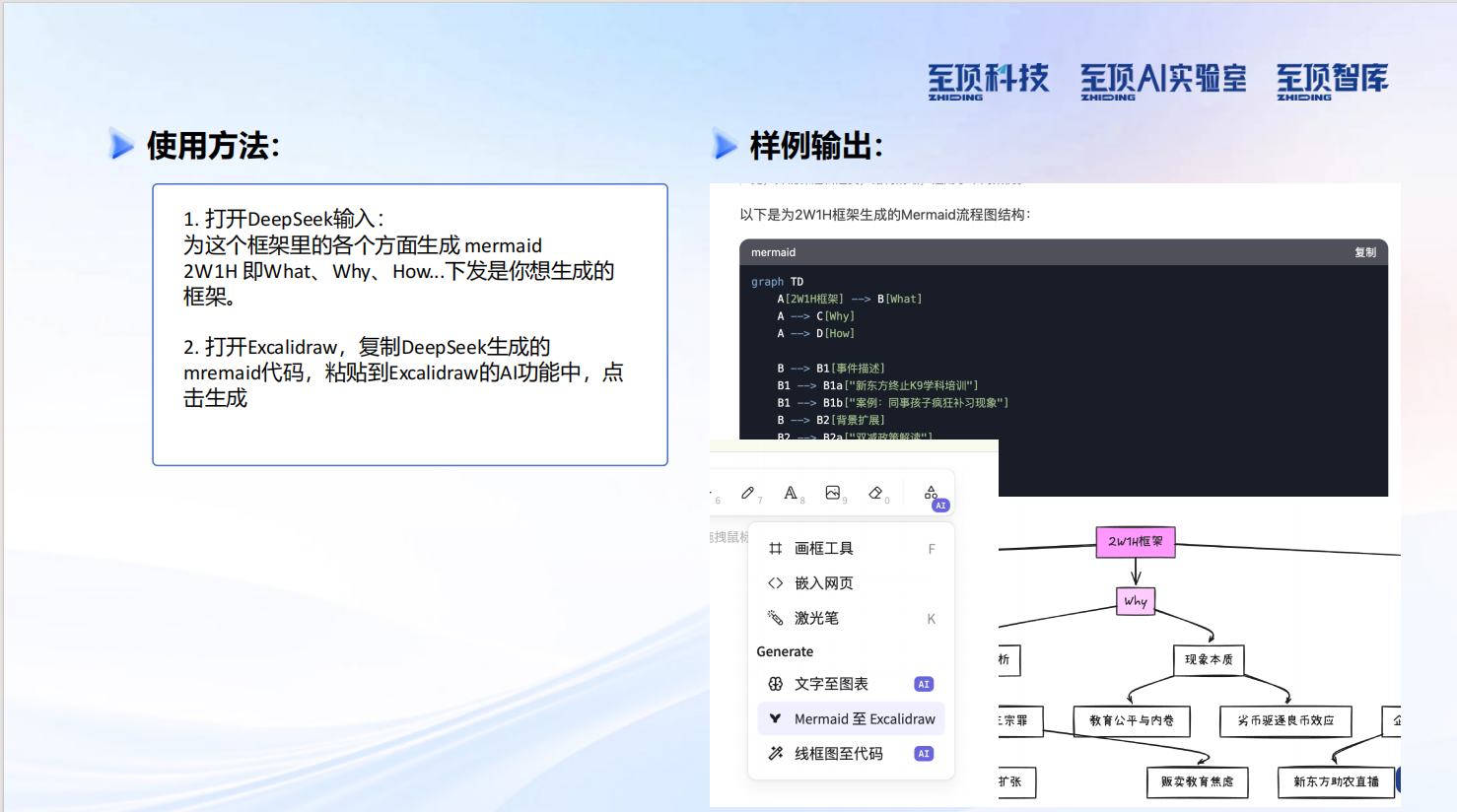Click the K shortcut hint beside 激光笔
Image resolution: width=1457 pixels, height=812 pixels.
click(932, 619)
